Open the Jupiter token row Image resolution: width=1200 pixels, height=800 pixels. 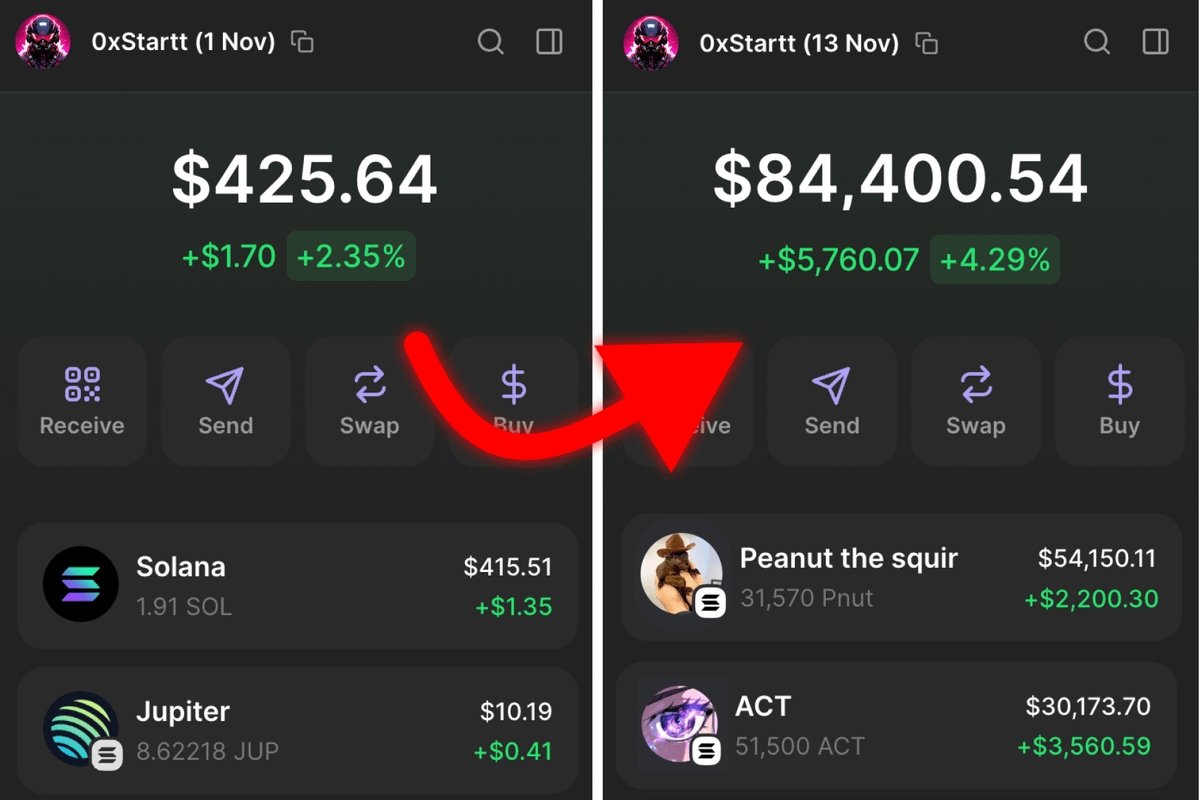pyautogui.click(x=298, y=730)
